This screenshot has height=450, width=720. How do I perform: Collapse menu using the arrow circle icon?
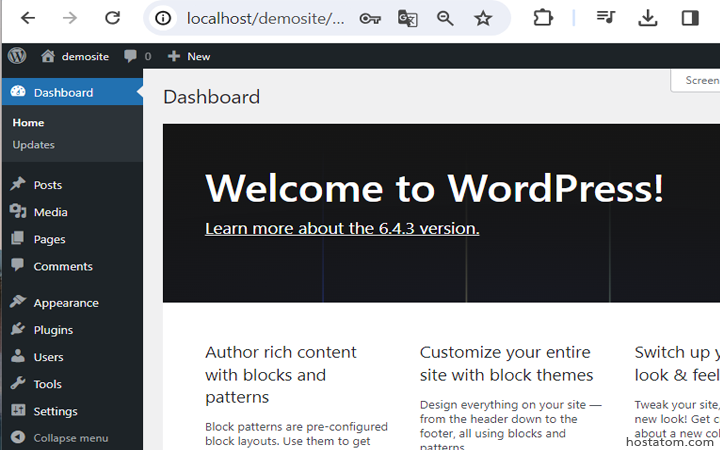coord(18,437)
